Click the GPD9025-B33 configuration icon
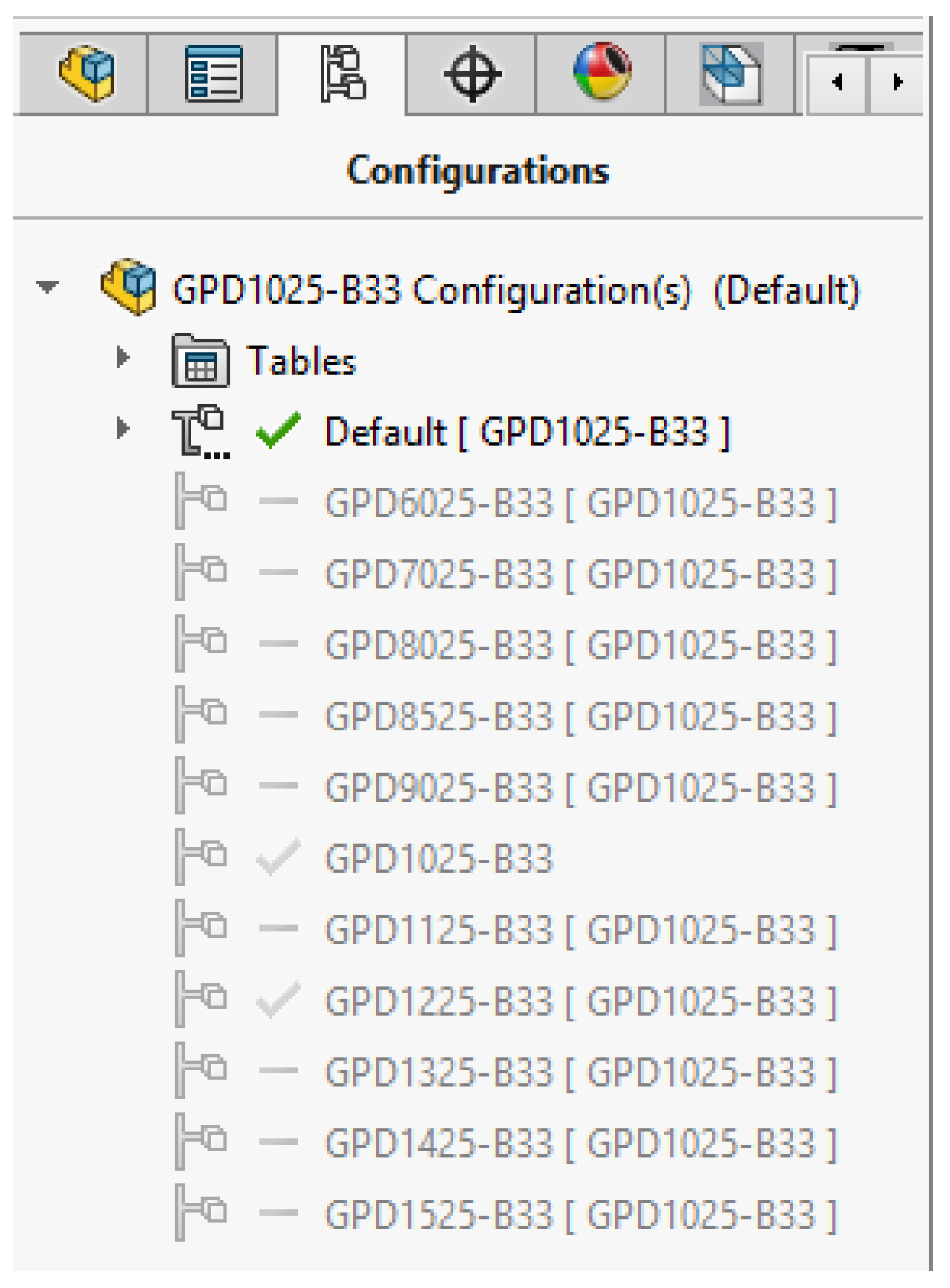Screen dimensions: 950x1288 point(201,786)
